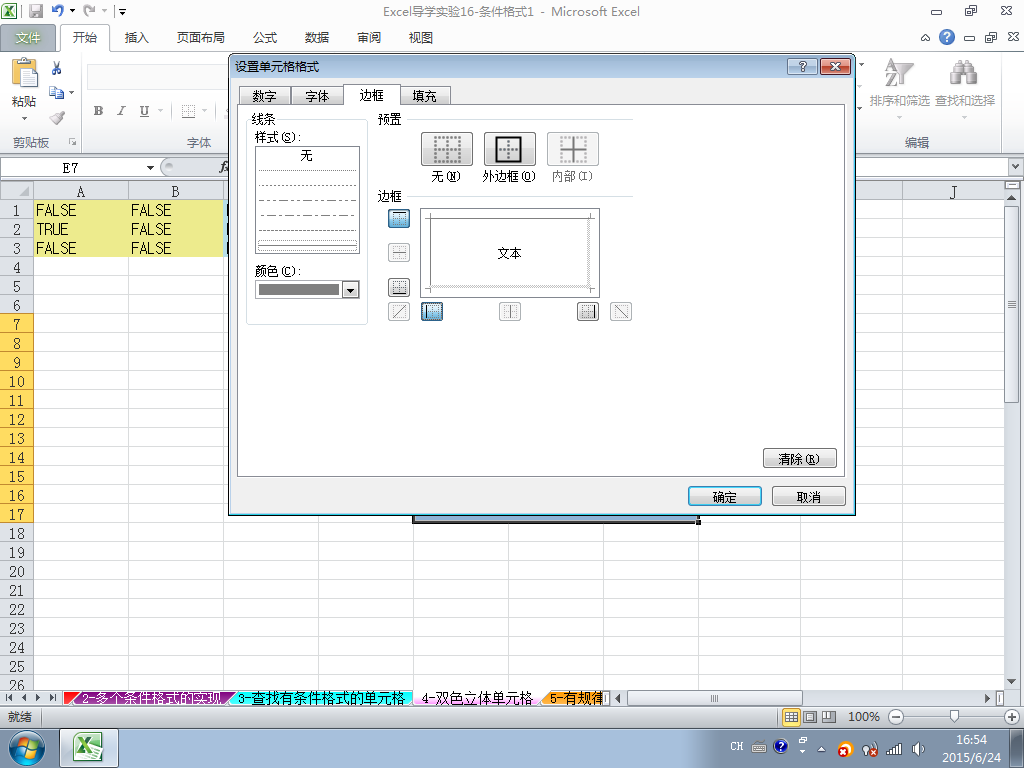Apply the diagonal-up border line icon

tap(399, 312)
